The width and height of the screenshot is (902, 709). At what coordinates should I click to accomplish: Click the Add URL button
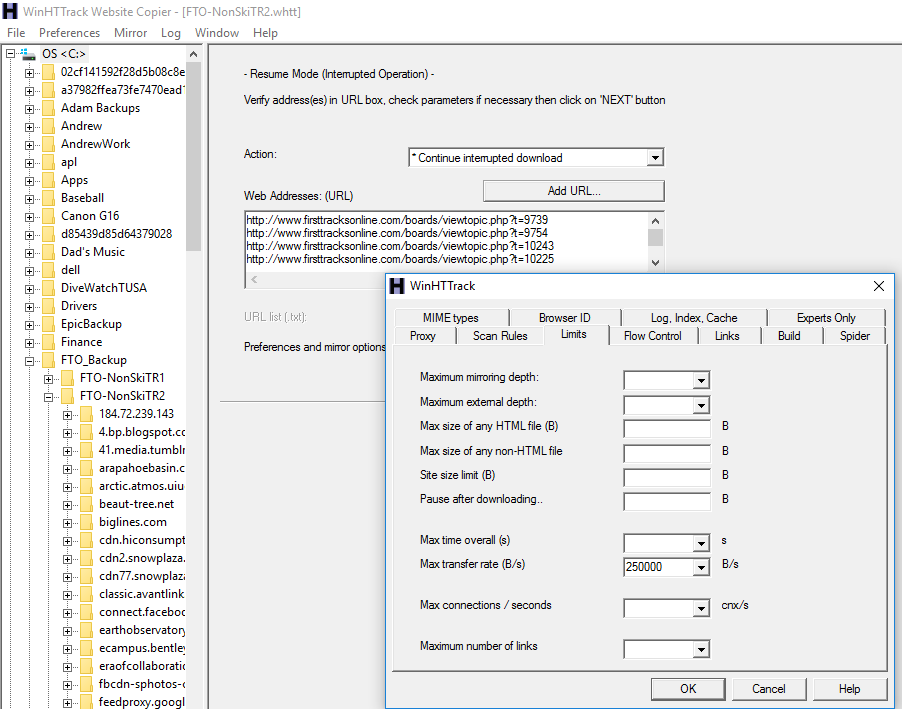(574, 191)
